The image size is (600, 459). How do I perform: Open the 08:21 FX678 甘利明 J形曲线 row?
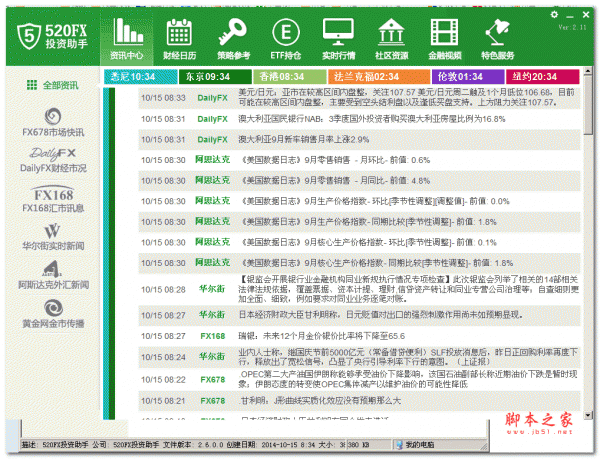click(359, 401)
